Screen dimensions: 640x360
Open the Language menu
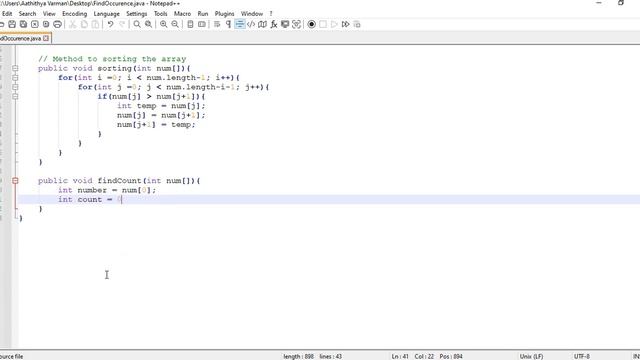coord(106,13)
